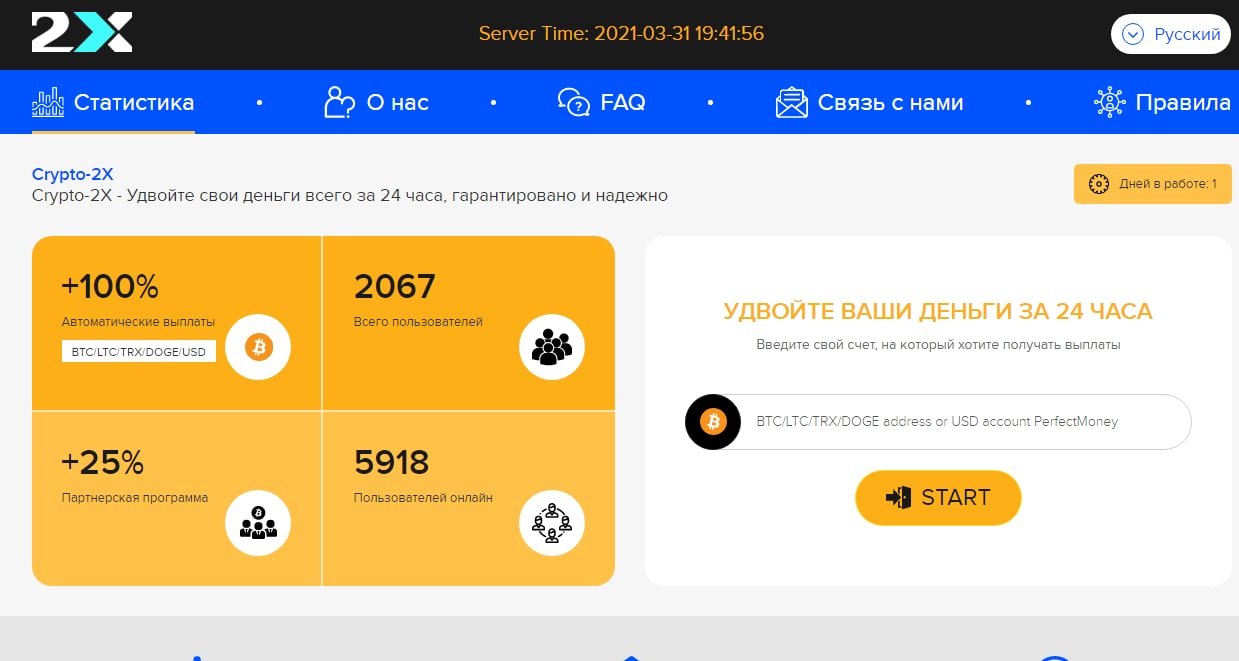Click the About us people icon
Image resolution: width=1239 pixels, height=661 pixels.
coord(340,102)
